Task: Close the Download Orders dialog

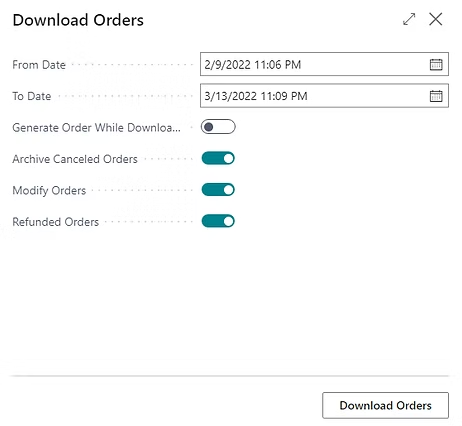Action: pos(436,19)
